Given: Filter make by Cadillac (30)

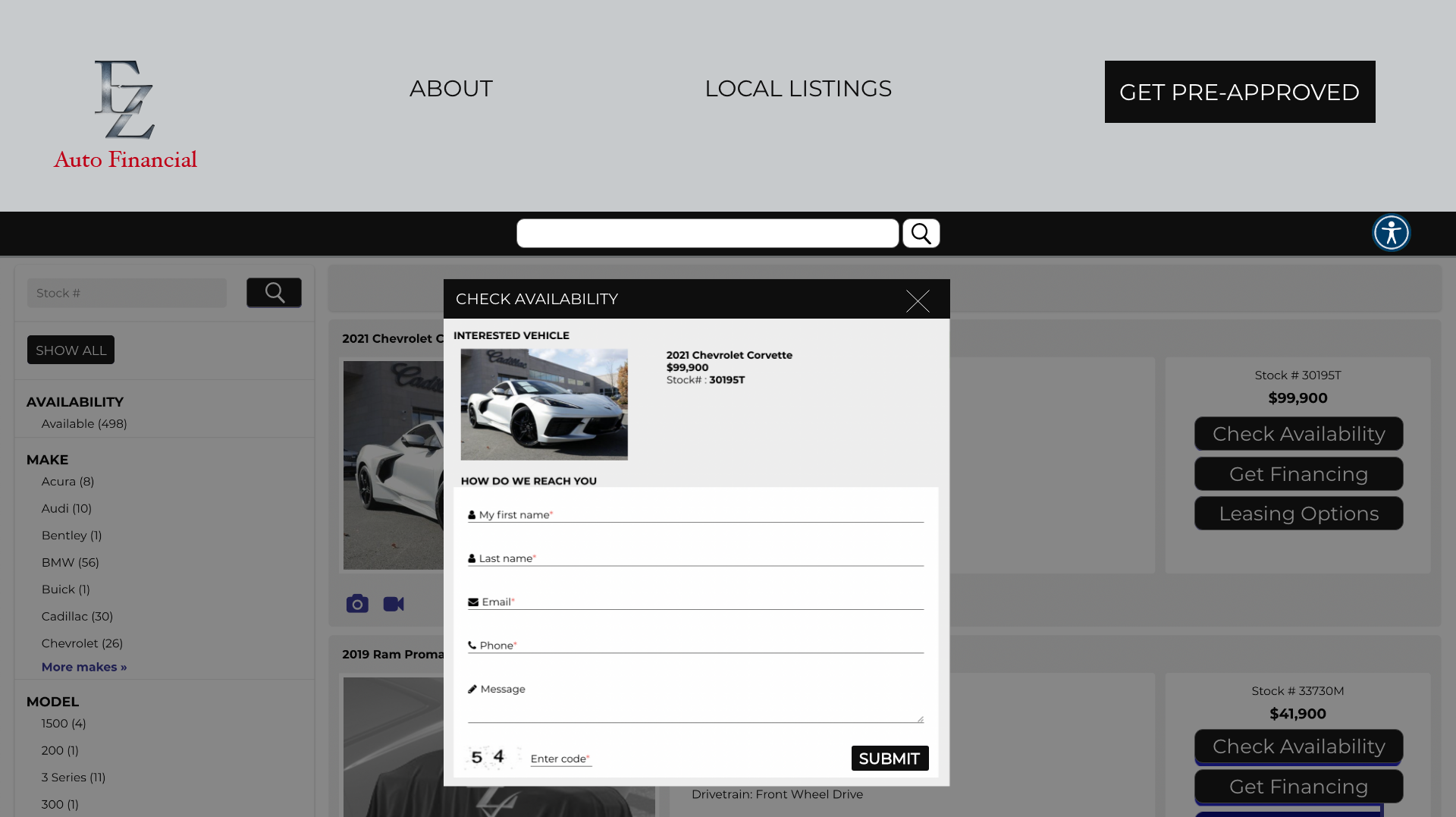Looking at the screenshot, I should pyautogui.click(x=77, y=616).
